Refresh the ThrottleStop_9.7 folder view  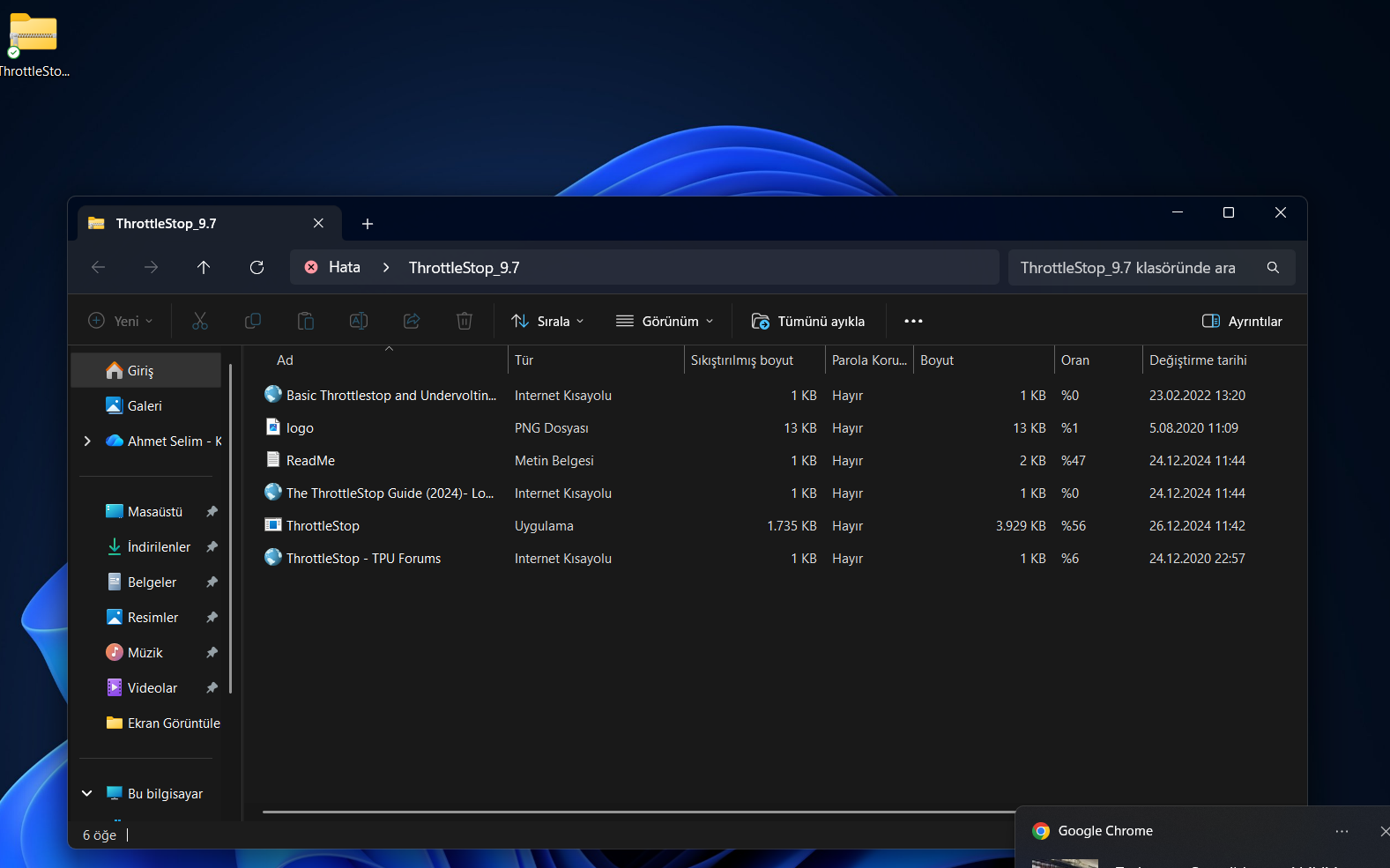coord(256,267)
